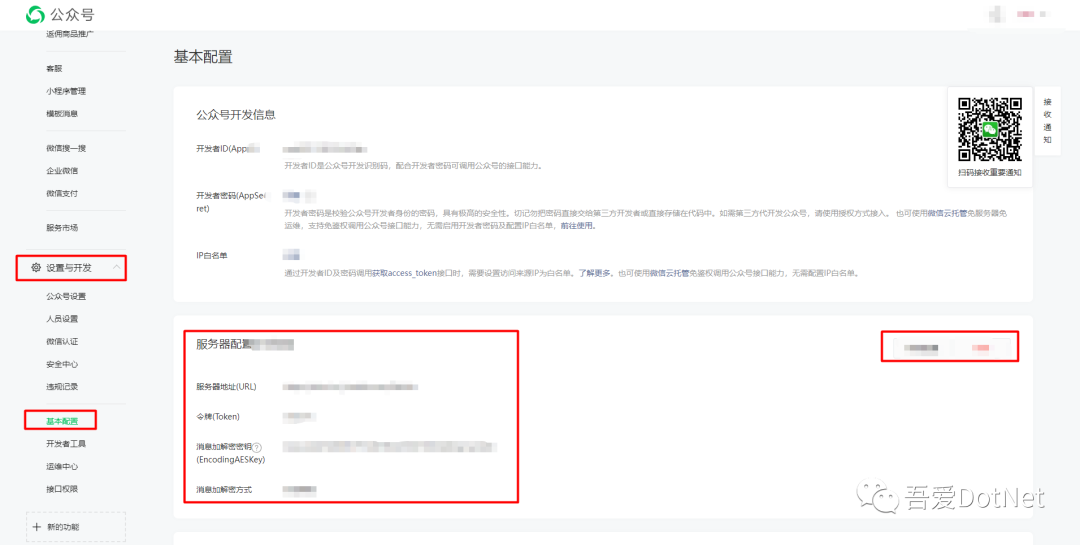
Task: Open 客服 in the sidebar
Action: coord(54,68)
